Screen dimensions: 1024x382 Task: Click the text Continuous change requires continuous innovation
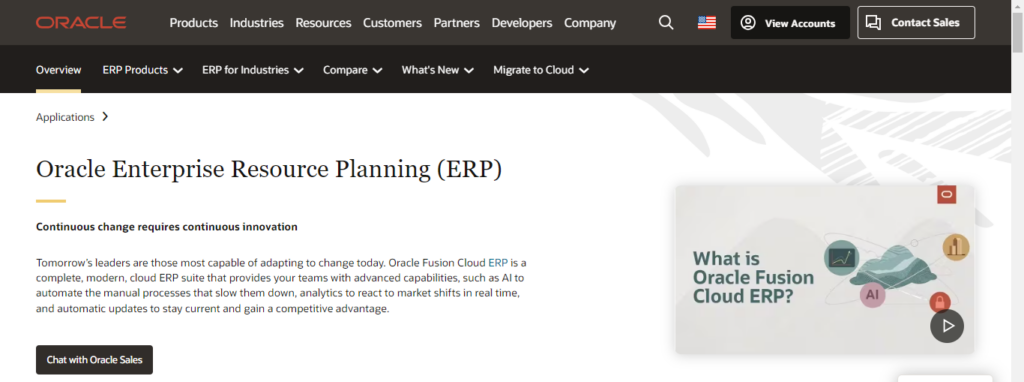167,227
